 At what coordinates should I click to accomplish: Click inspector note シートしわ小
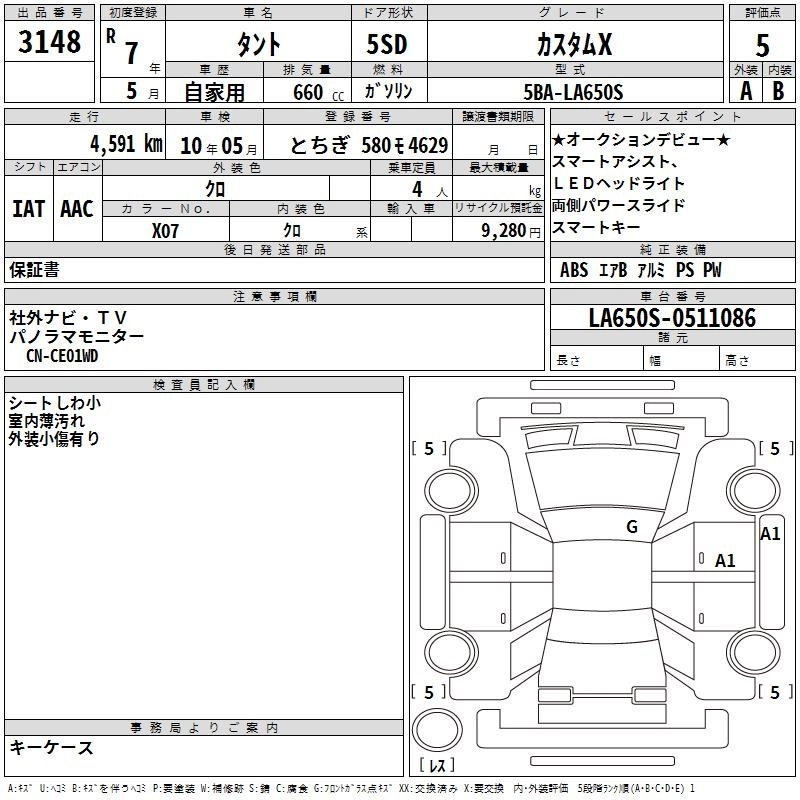click(x=55, y=403)
